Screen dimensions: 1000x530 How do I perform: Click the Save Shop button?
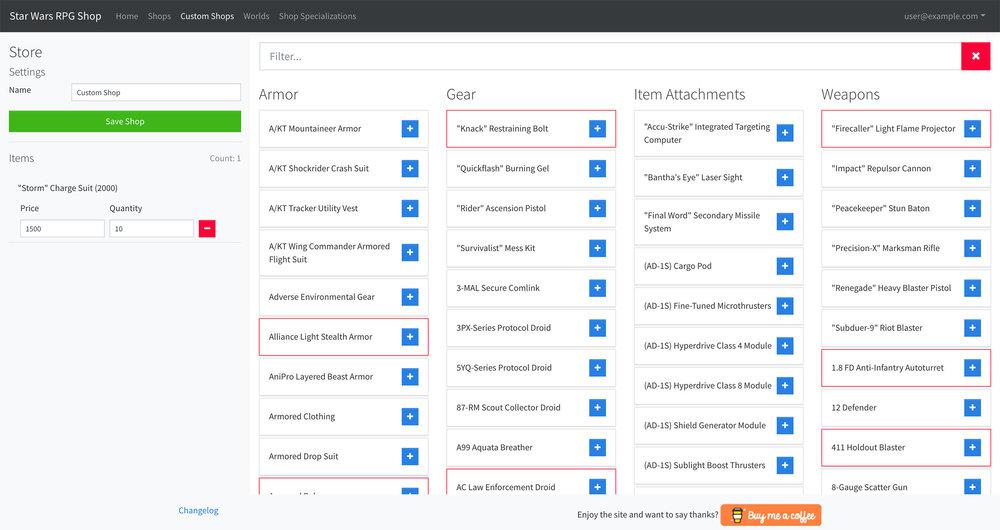coord(125,122)
